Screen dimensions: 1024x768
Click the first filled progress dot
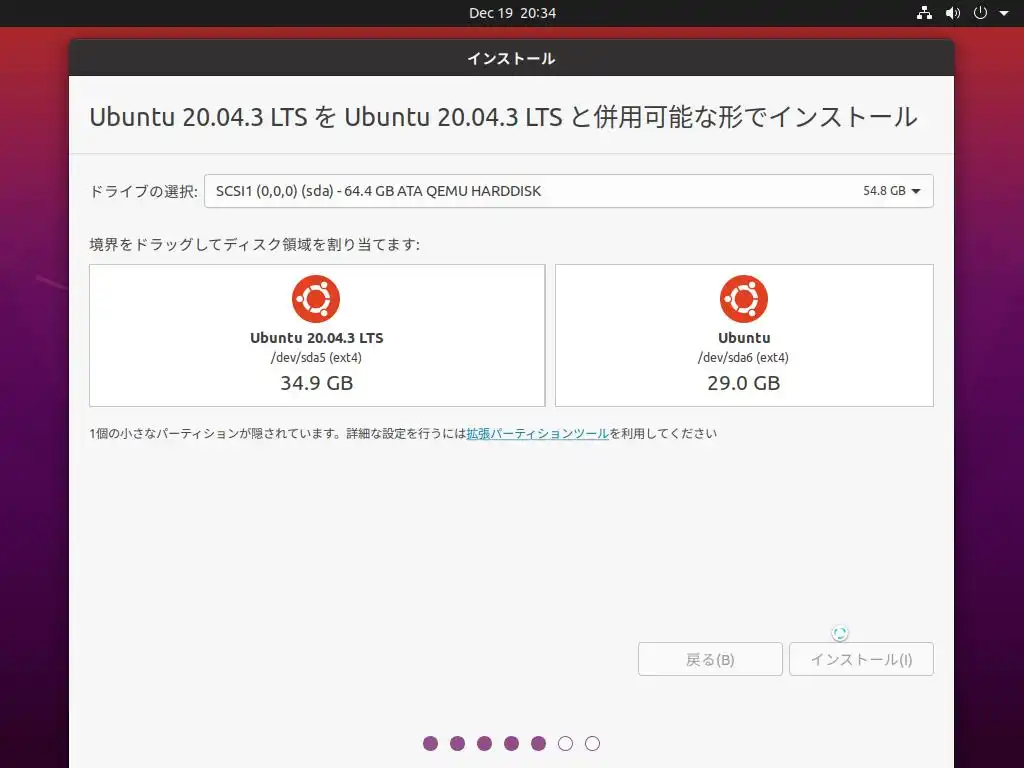(430, 743)
